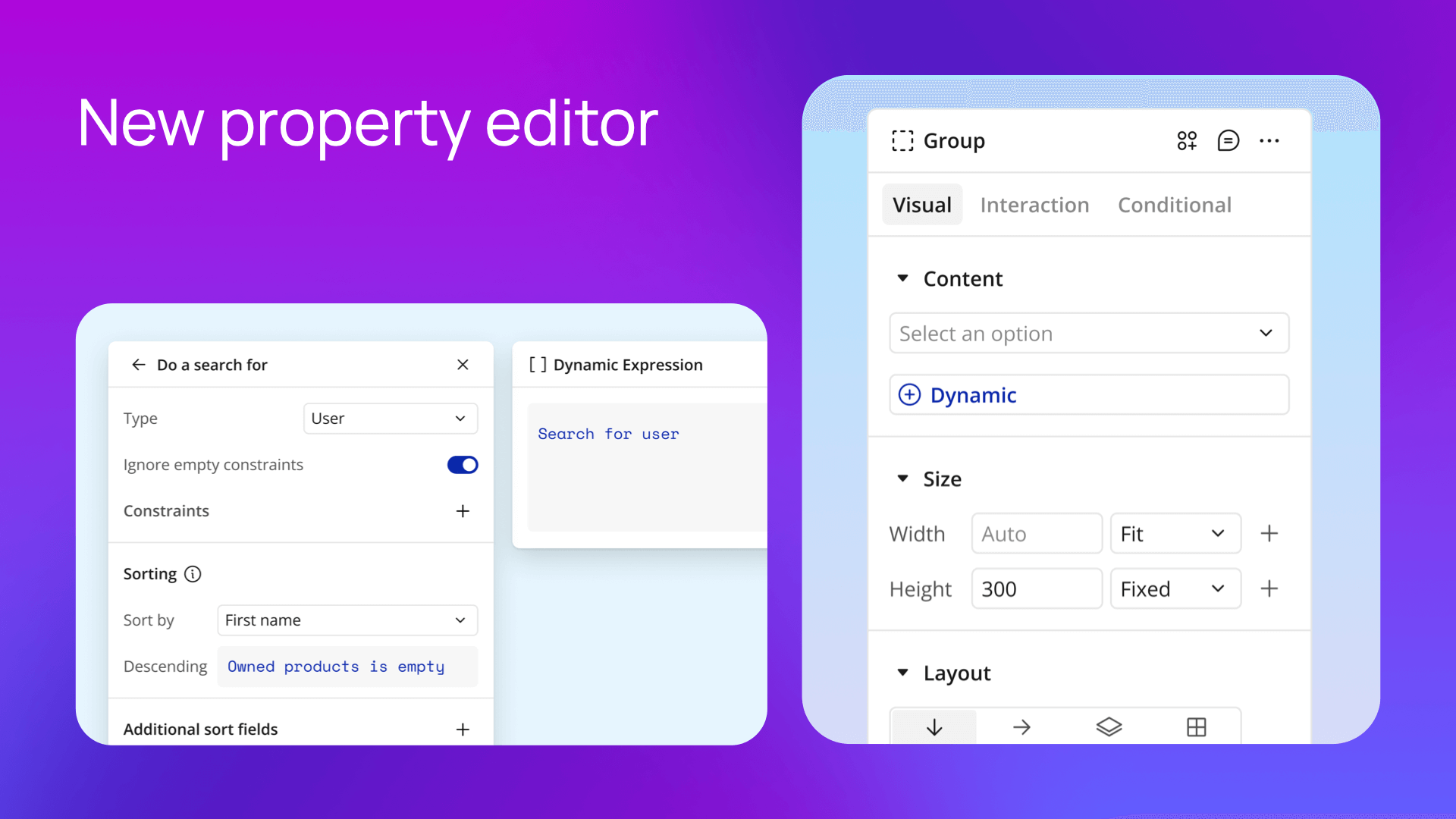
Task: Collapse the Content section
Action: (902, 278)
